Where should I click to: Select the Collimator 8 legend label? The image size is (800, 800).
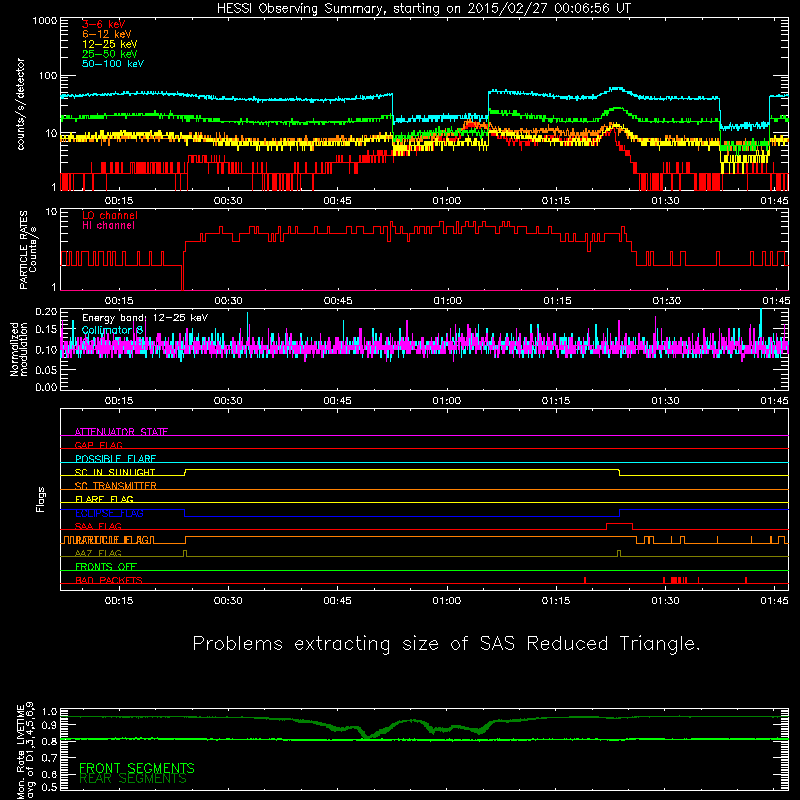coord(112,330)
